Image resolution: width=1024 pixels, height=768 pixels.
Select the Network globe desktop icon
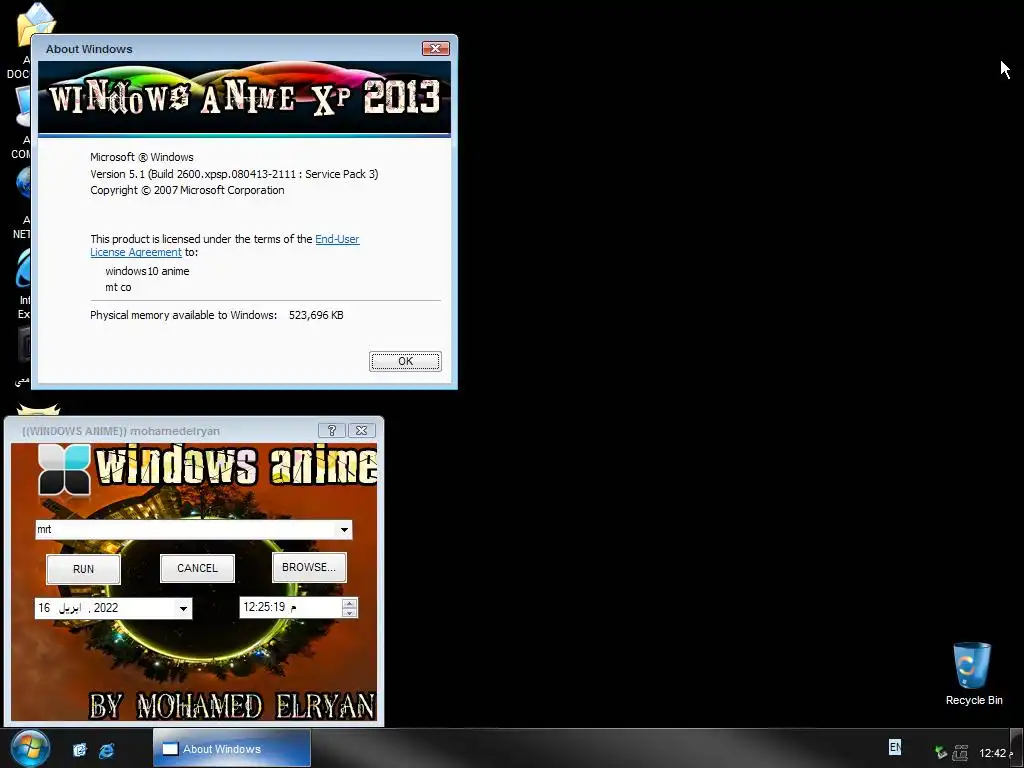[x=24, y=183]
